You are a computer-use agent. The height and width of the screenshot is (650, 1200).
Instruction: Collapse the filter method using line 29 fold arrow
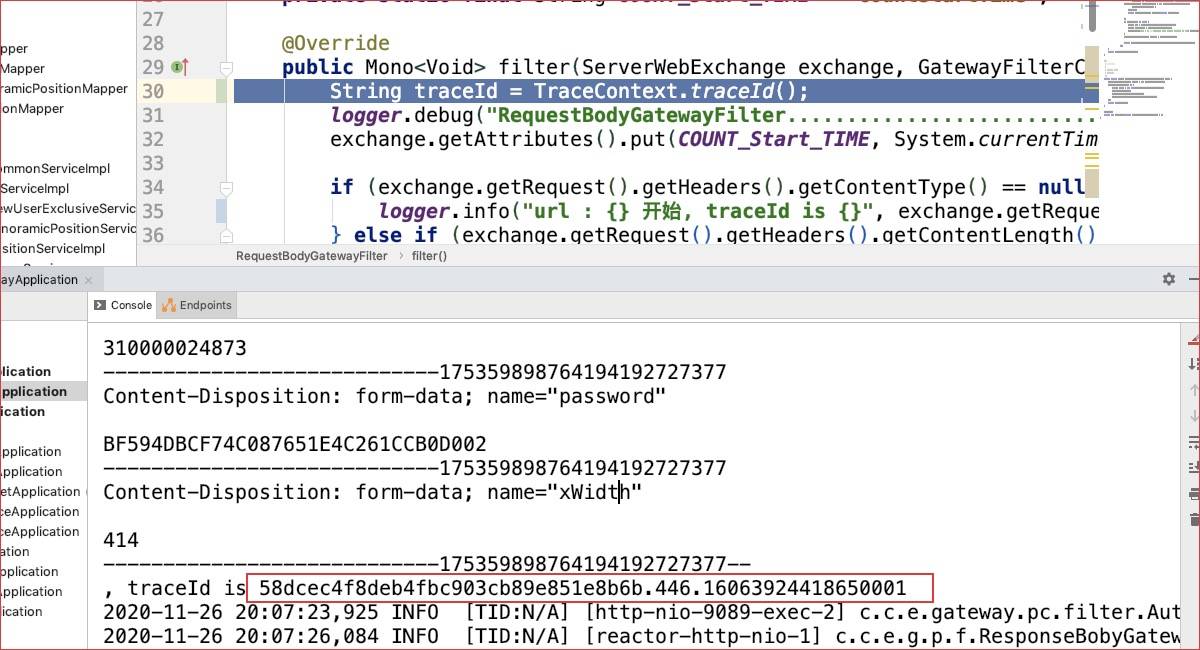pos(226,67)
